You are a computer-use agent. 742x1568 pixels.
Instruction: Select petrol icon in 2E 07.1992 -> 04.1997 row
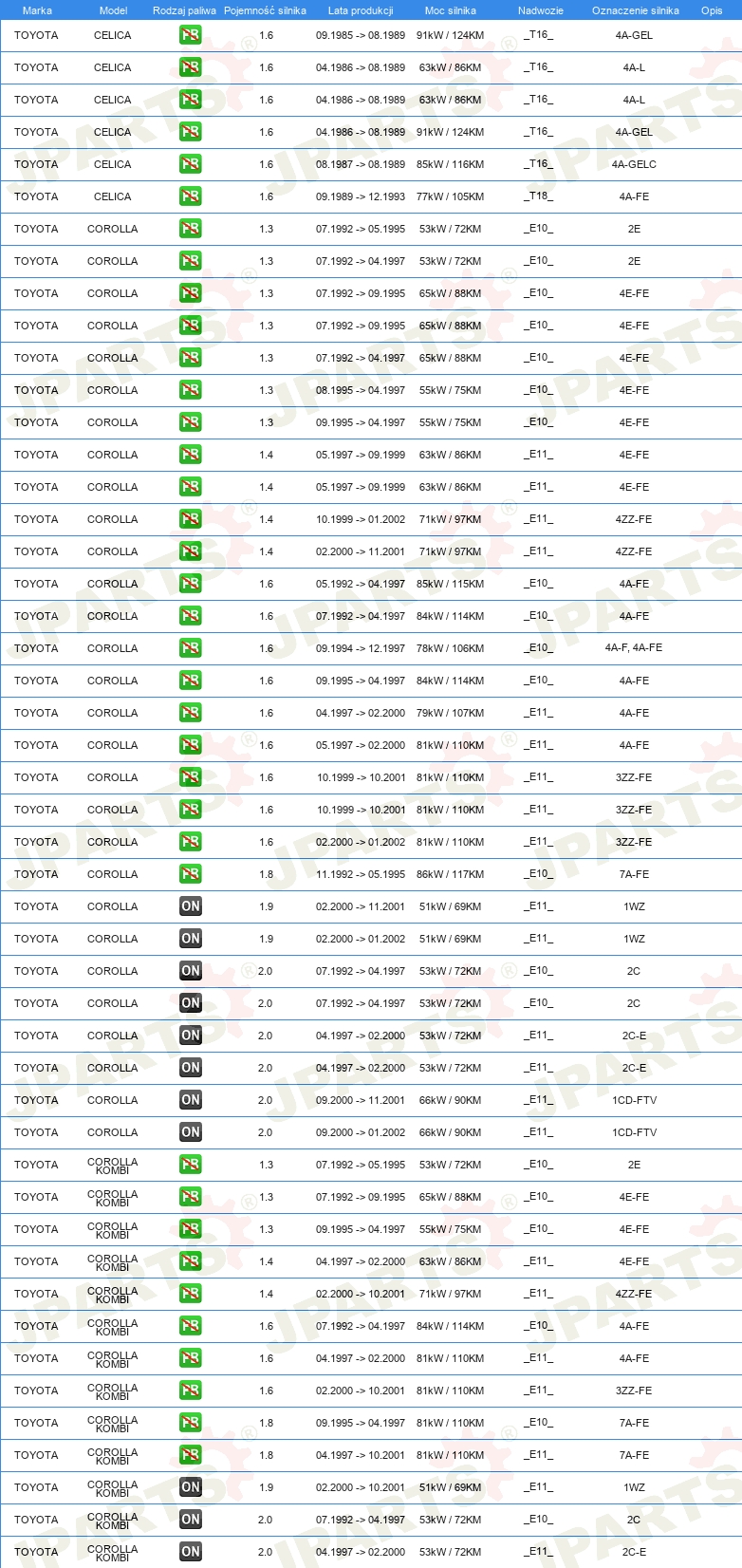click(x=191, y=261)
